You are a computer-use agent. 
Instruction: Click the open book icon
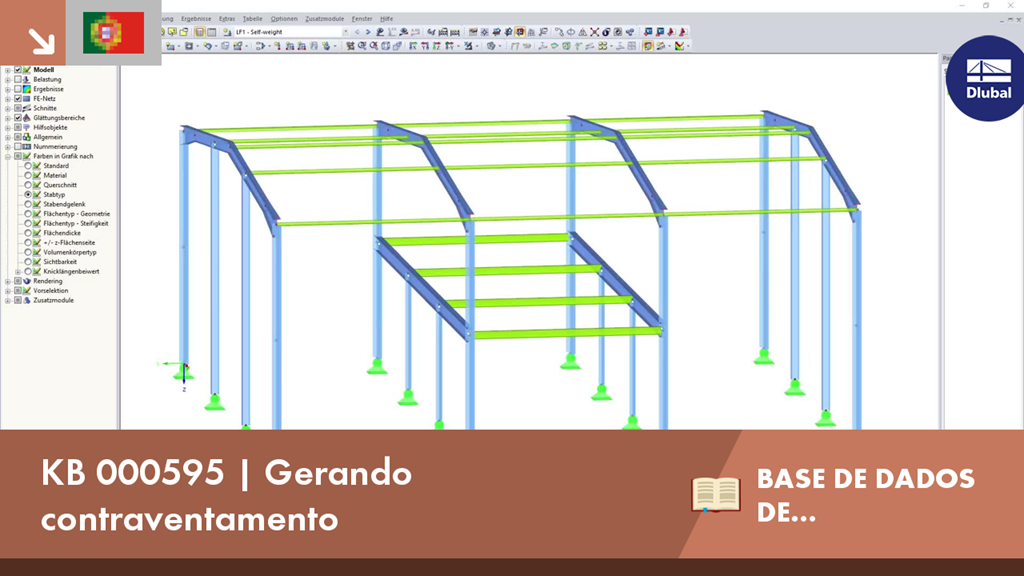pyautogui.click(x=716, y=494)
